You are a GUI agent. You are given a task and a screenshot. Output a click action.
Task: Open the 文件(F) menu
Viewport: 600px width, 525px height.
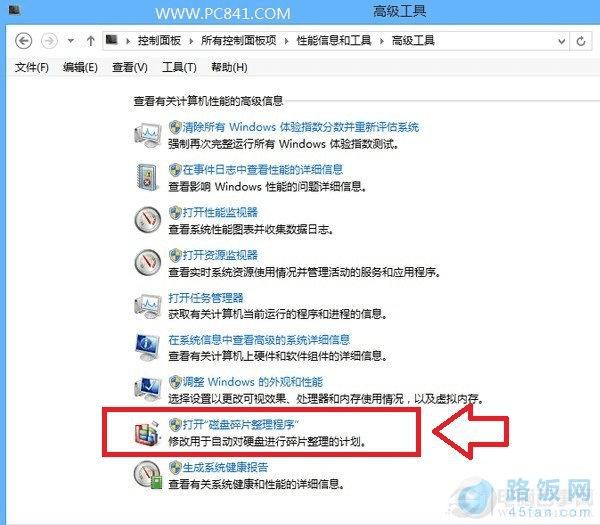tap(32, 67)
